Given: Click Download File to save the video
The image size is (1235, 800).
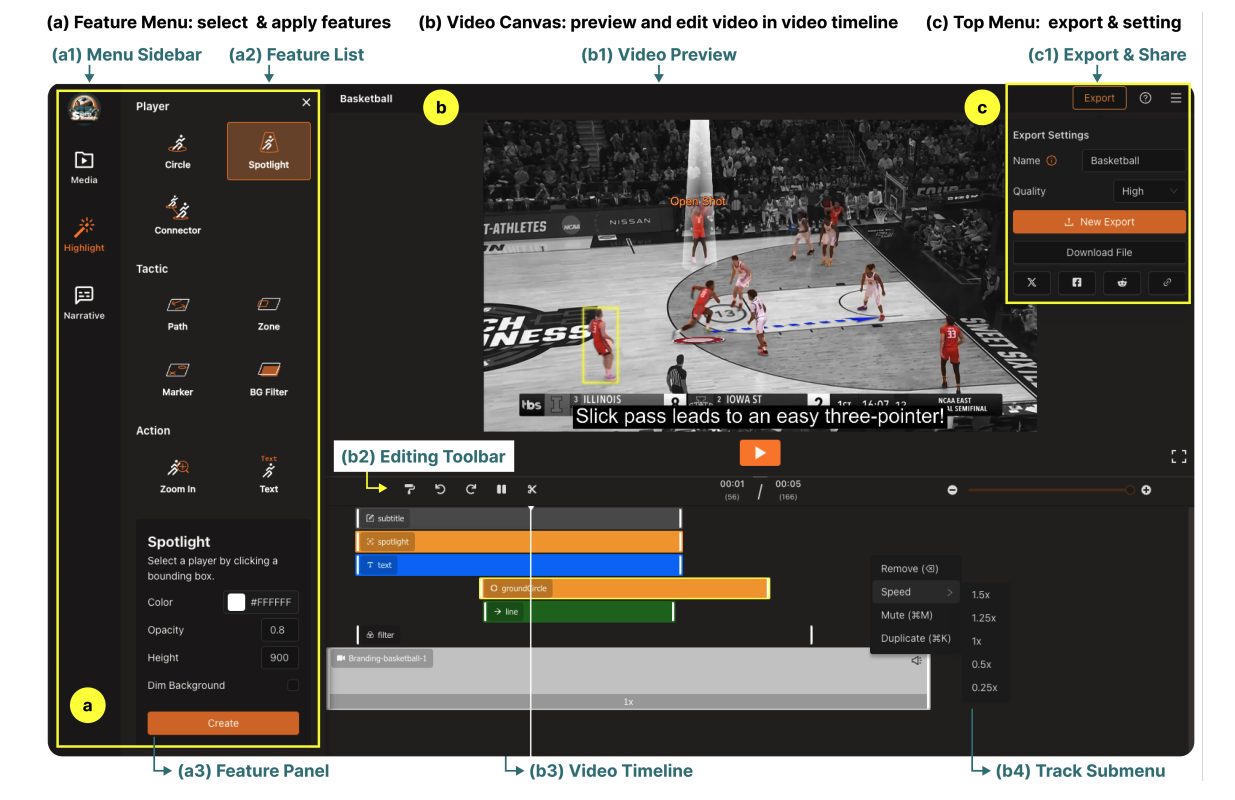Looking at the screenshot, I should (1098, 251).
